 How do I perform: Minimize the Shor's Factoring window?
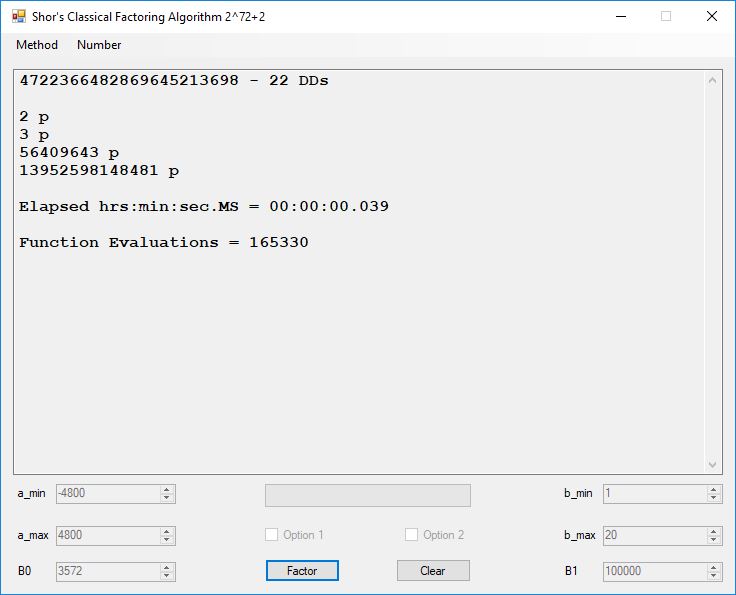pyautogui.click(x=621, y=16)
